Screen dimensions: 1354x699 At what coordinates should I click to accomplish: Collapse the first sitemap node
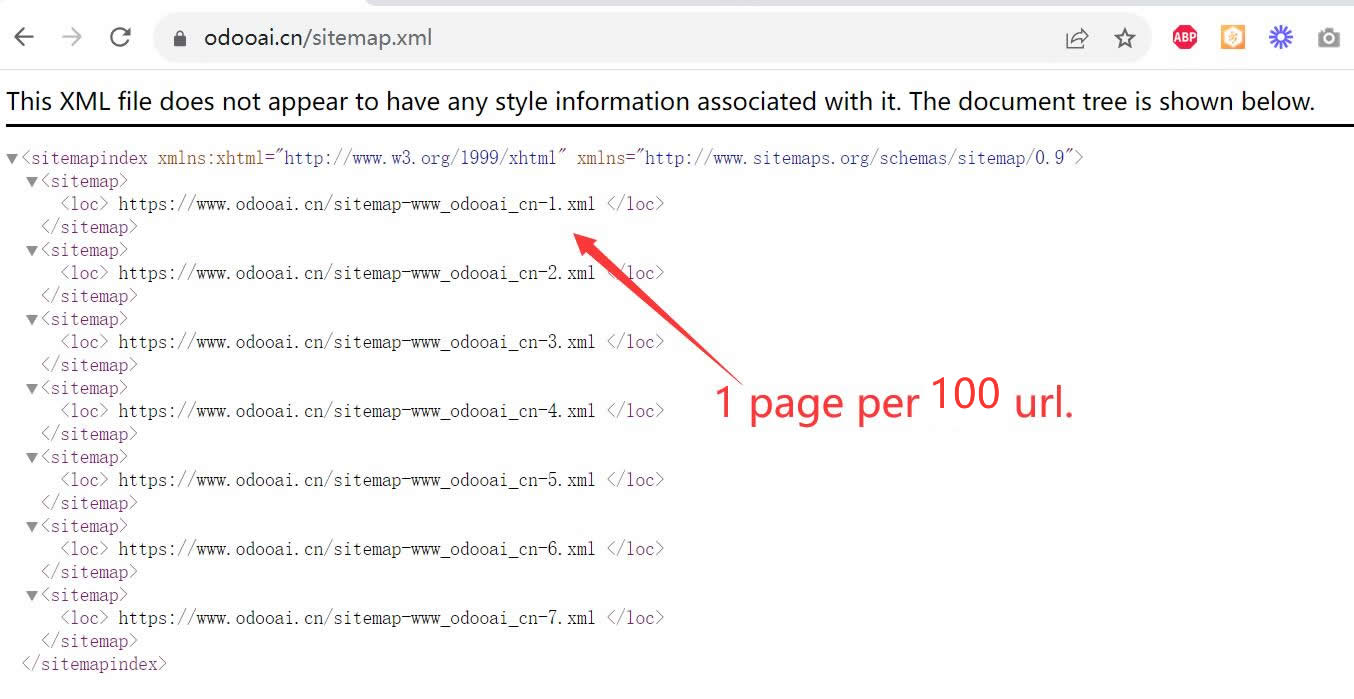point(32,181)
